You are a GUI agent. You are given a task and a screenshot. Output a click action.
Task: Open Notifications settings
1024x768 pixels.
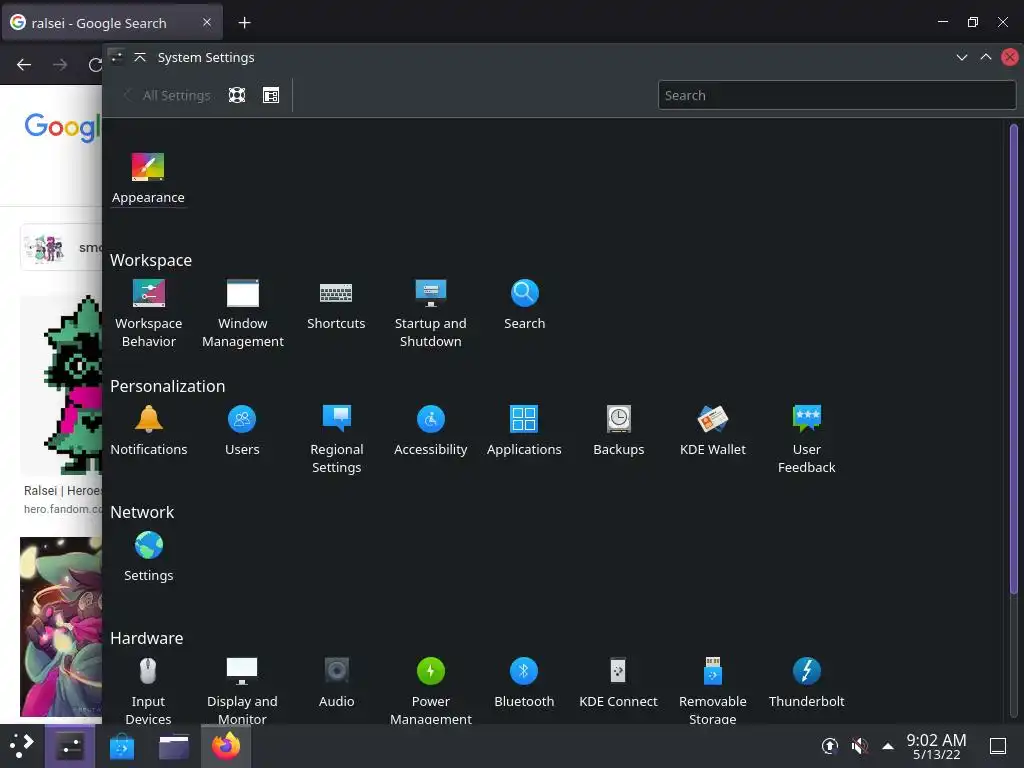coord(148,431)
